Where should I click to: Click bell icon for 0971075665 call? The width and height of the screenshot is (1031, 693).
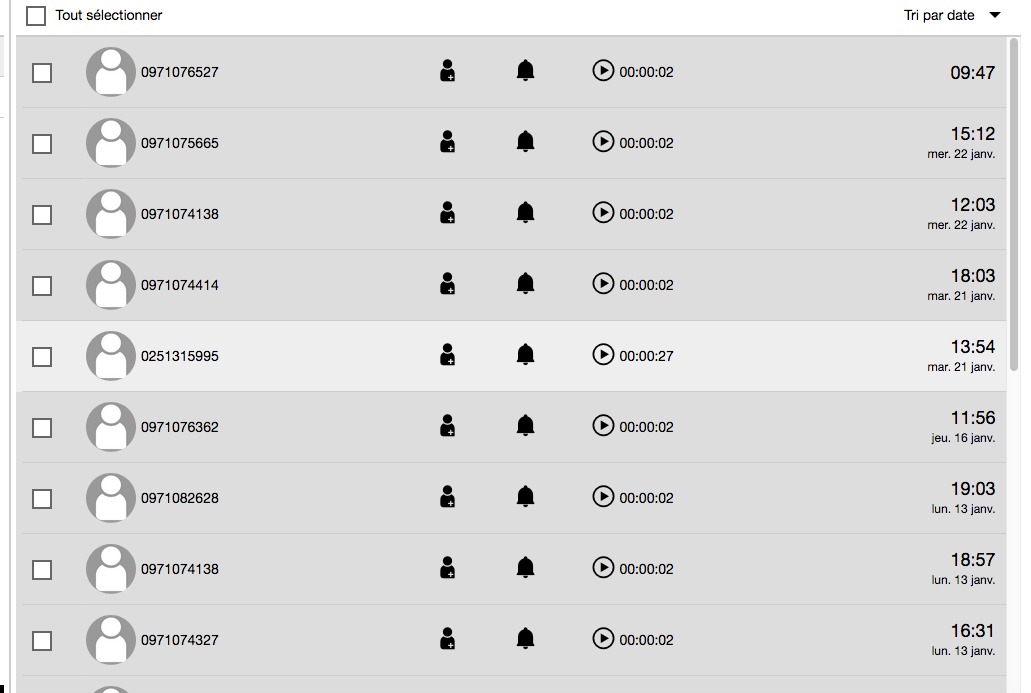[x=525, y=141]
